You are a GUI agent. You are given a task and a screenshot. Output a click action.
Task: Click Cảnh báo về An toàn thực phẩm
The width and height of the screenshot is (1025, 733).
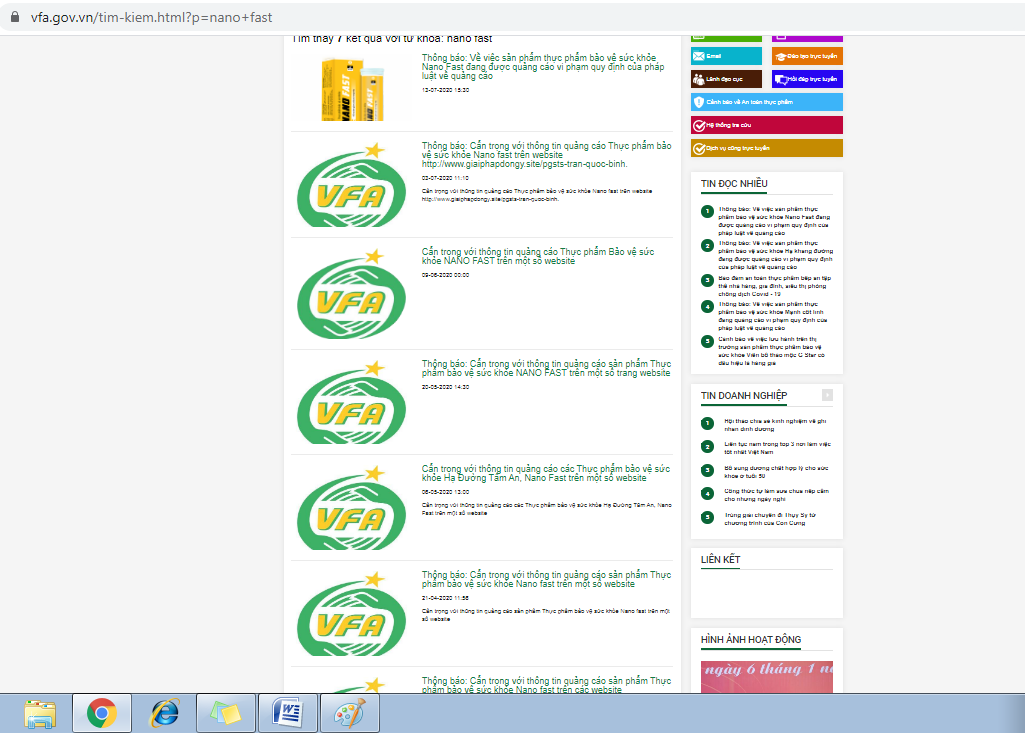point(766,102)
